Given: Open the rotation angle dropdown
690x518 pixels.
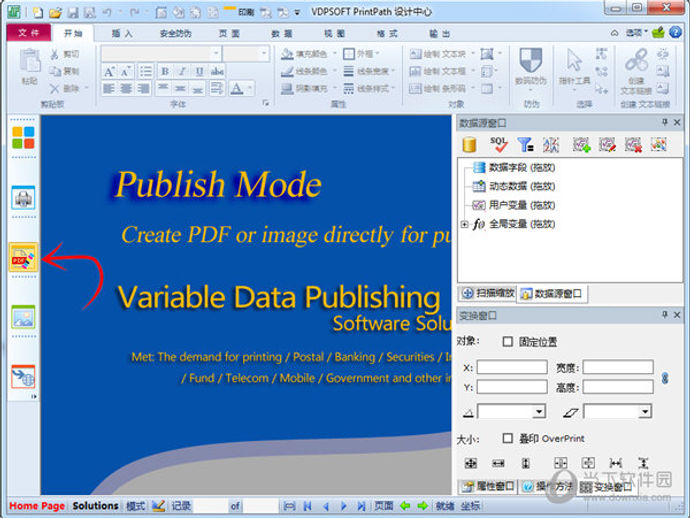Looking at the screenshot, I should (539, 412).
